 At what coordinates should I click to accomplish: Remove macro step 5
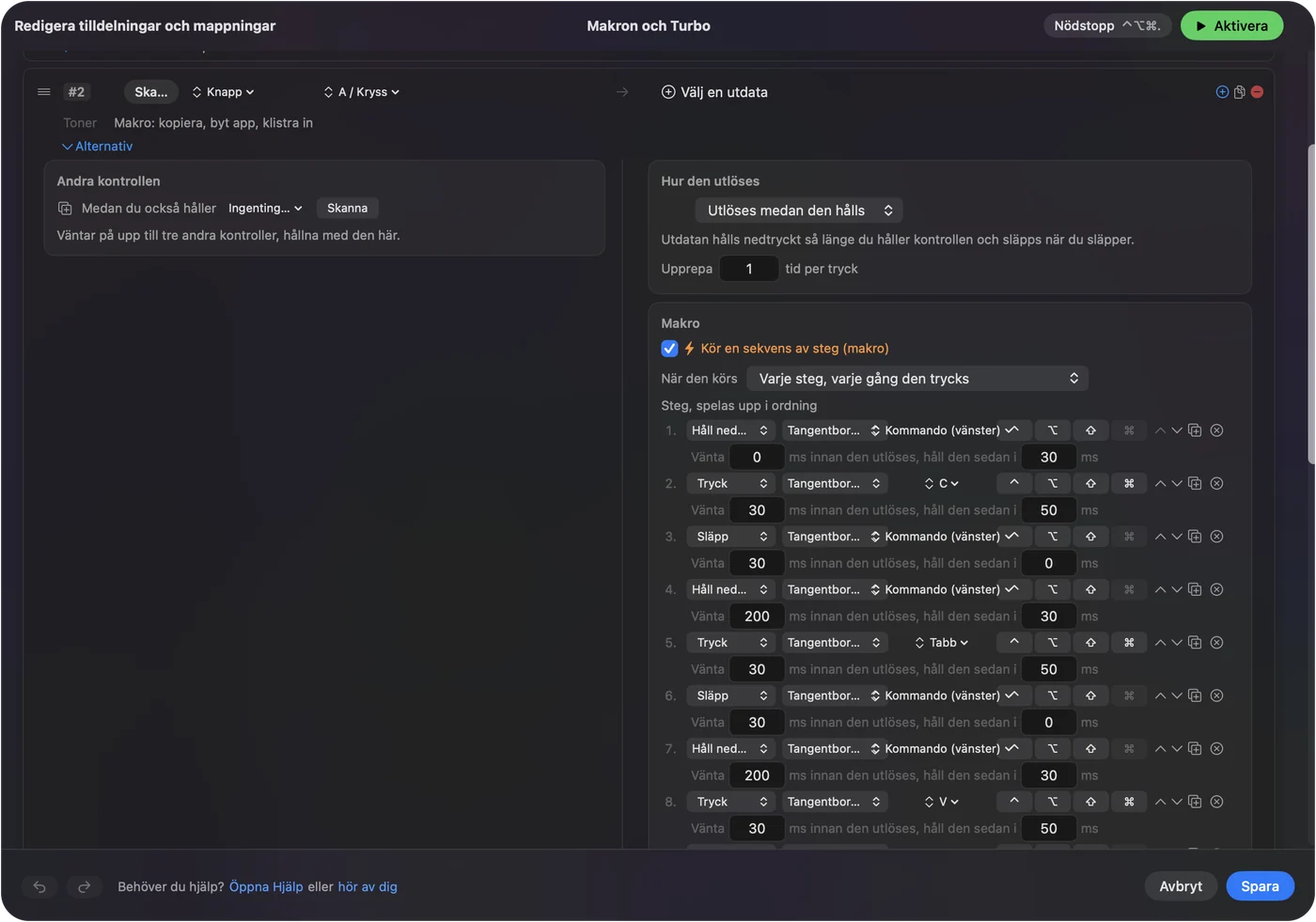click(x=1216, y=643)
